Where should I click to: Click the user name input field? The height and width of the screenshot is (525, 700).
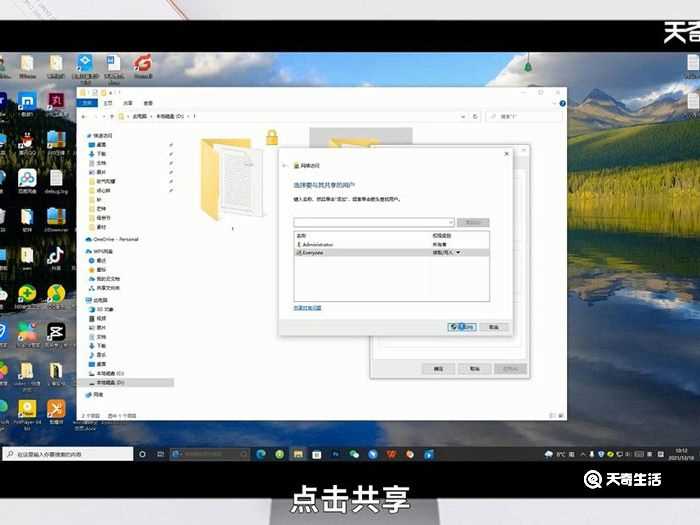pos(370,222)
